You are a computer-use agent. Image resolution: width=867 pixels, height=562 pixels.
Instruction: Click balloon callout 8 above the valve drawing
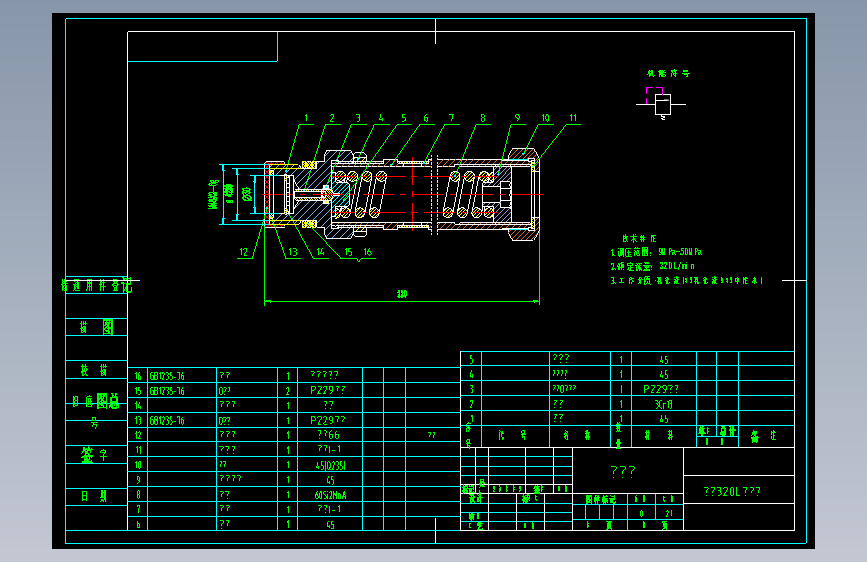tap(483, 118)
